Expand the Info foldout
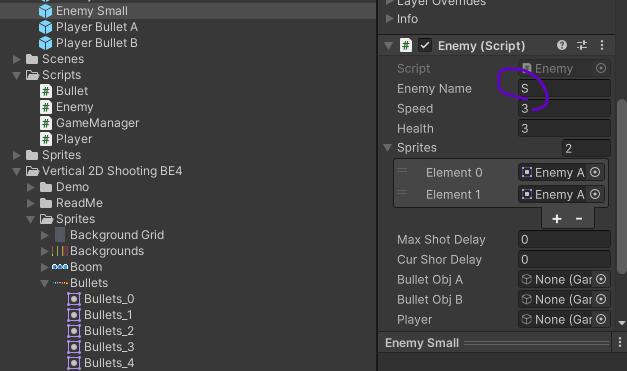The height and width of the screenshot is (371, 627). pos(389,18)
